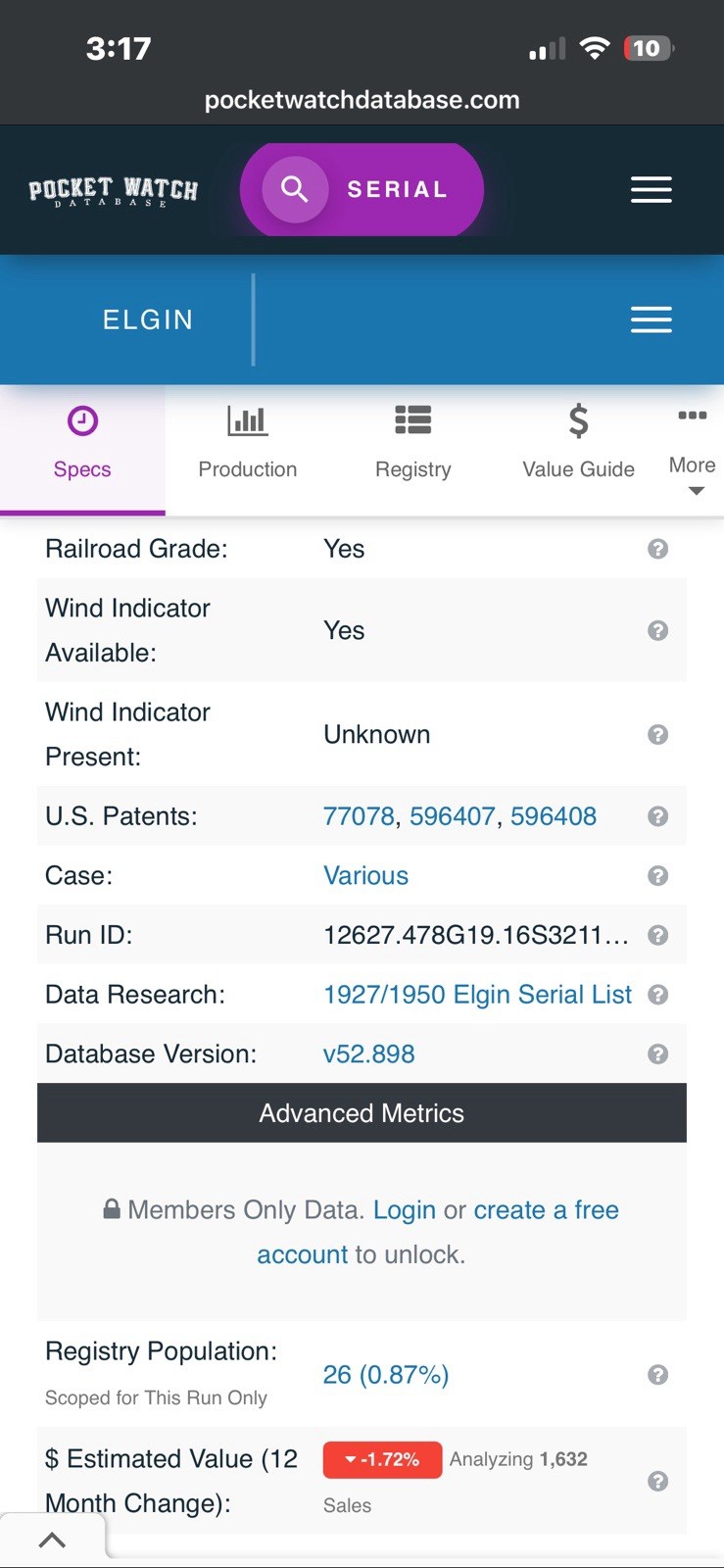The height and width of the screenshot is (1568, 724).
Task: Show help for Data Research row
Action: tap(658, 995)
